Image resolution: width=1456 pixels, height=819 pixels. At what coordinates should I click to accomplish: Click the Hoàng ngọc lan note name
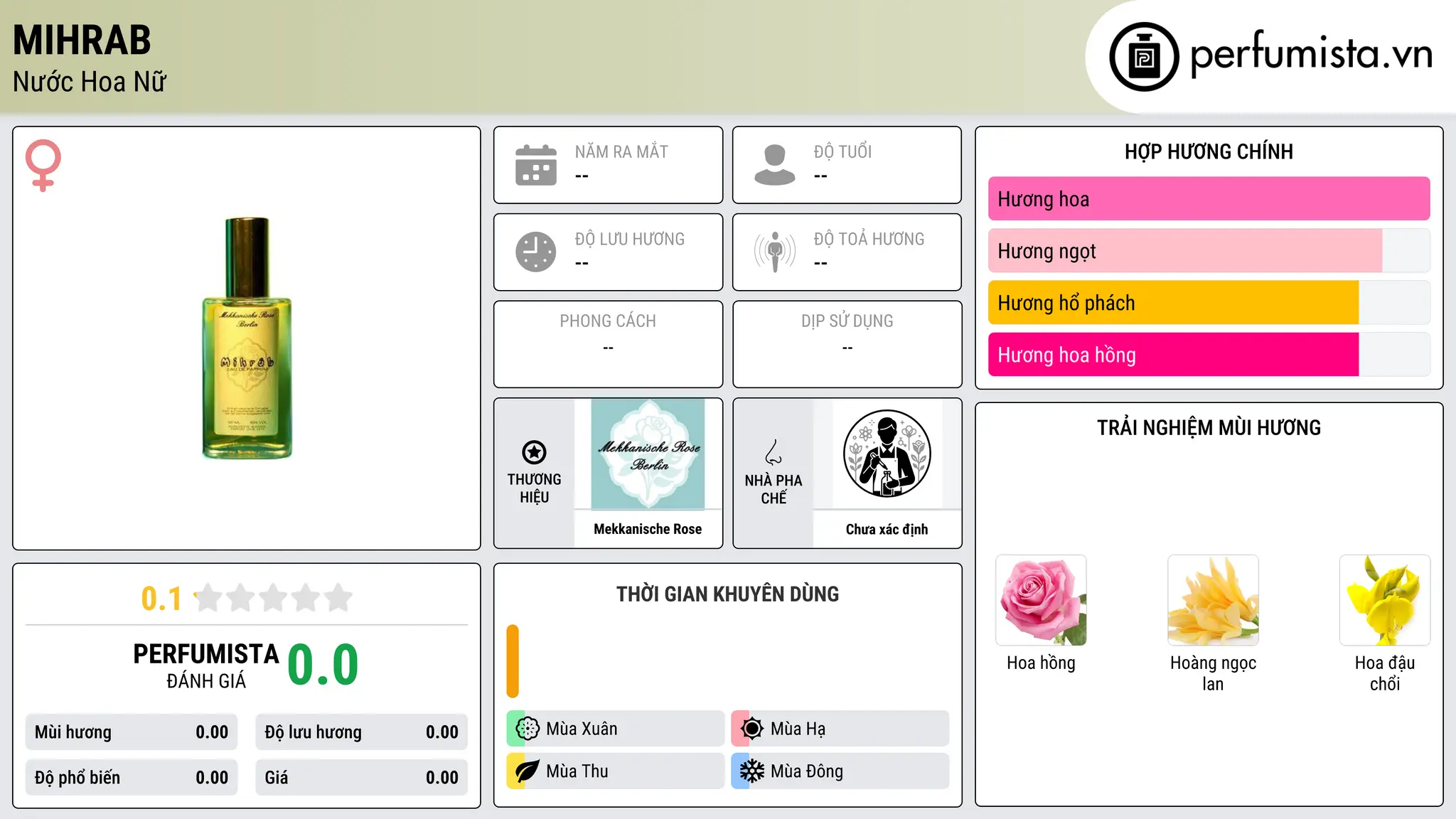coord(1213,673)
